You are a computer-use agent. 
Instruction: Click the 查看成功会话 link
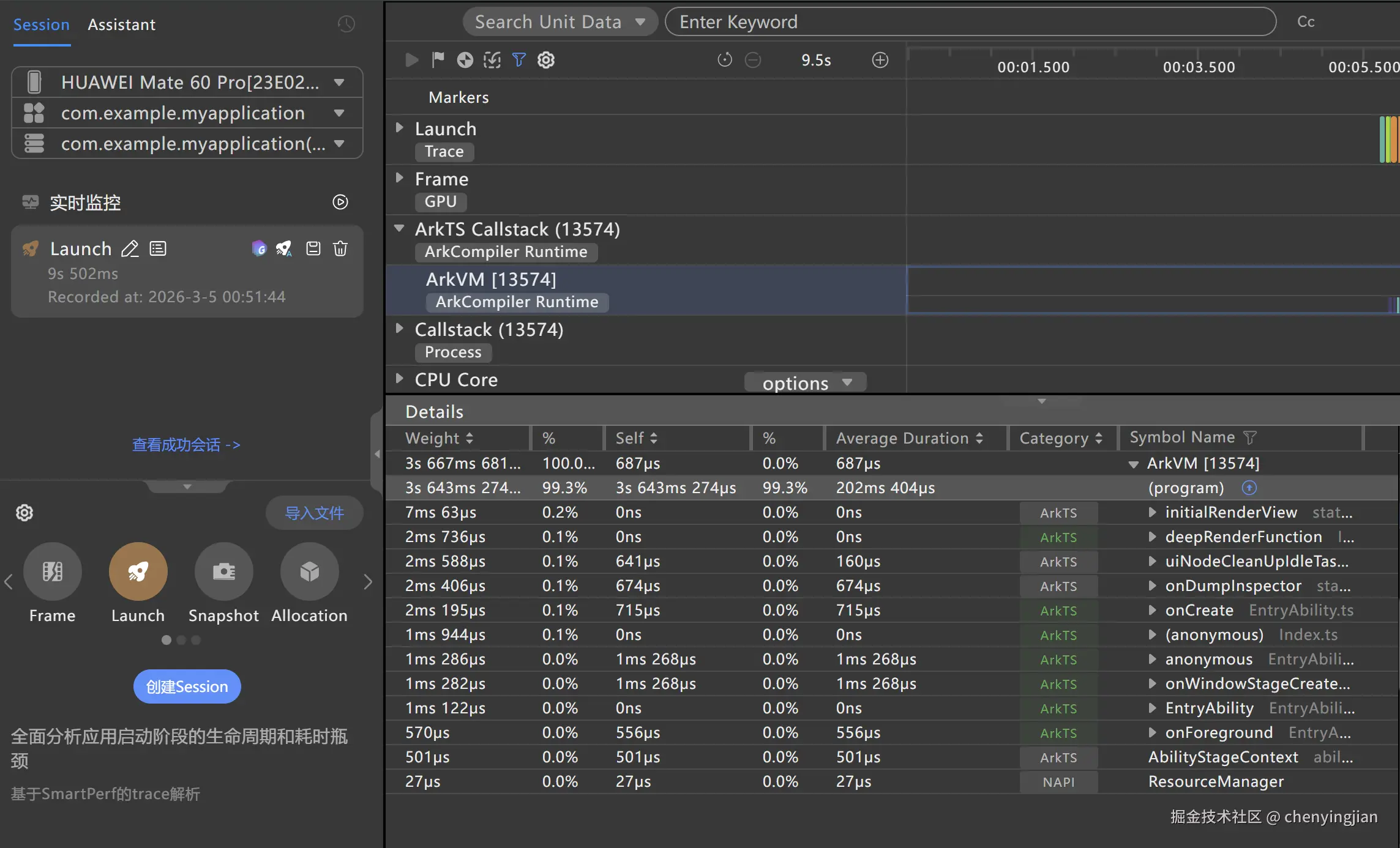(186, 445)
